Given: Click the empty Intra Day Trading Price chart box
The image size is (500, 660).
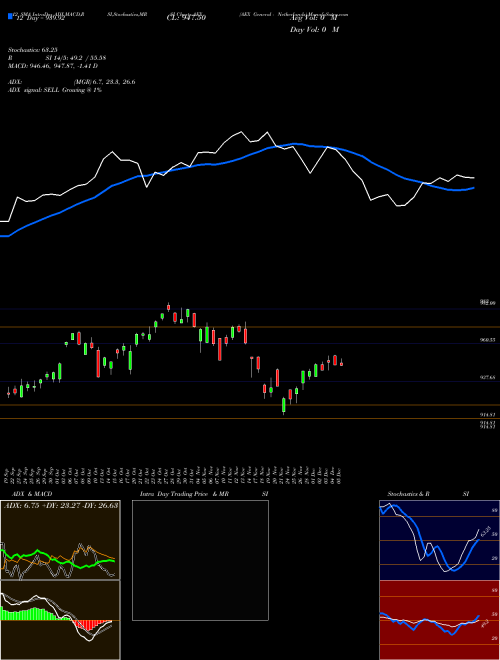Looking at the screenshot, I should click(200, 560).
